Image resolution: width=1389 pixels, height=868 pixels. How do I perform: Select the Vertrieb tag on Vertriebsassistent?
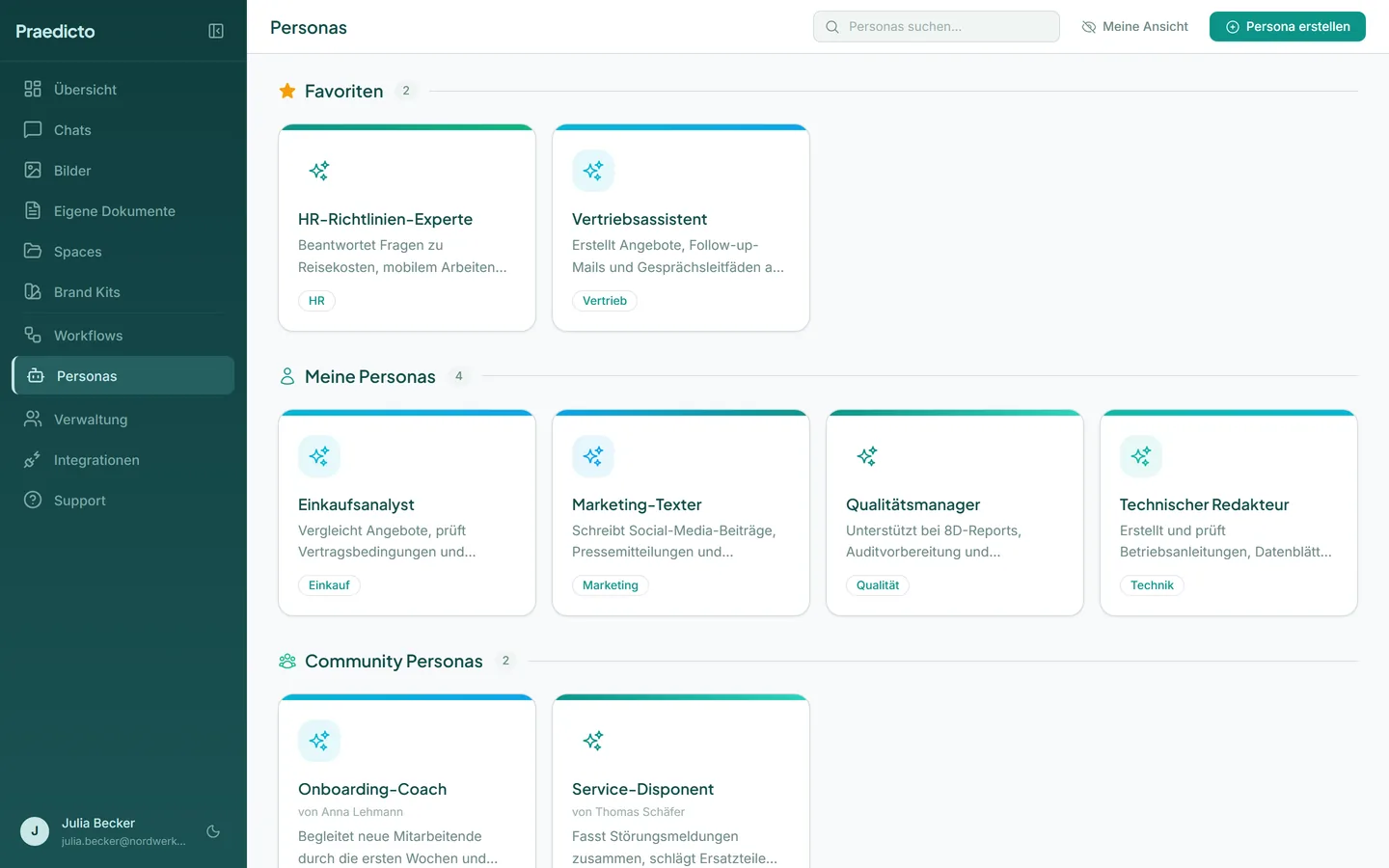coord(605,301)
